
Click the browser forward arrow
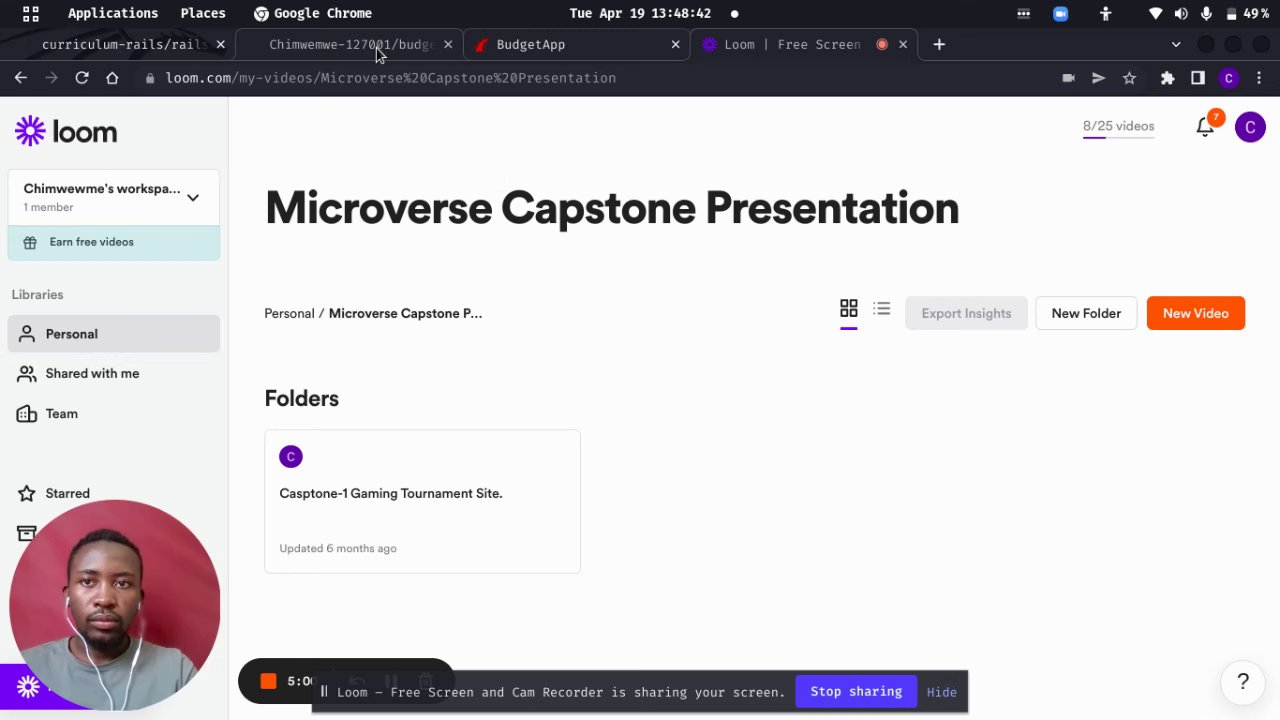pos(51,78)
